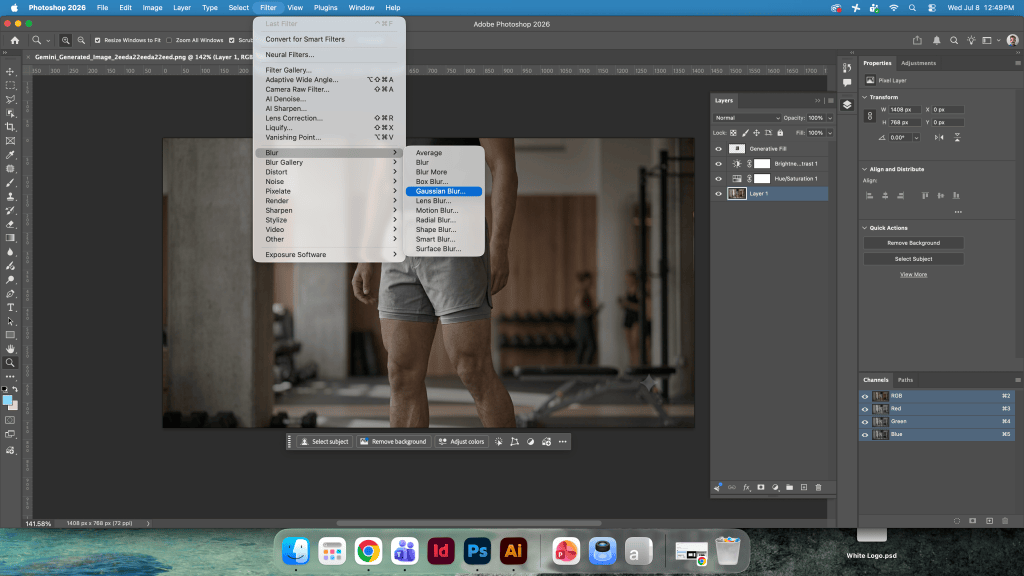Toggle the Resize Windows to Fit checkbox
Viewport: 1024px width, 576px height.
pos(97,40)
